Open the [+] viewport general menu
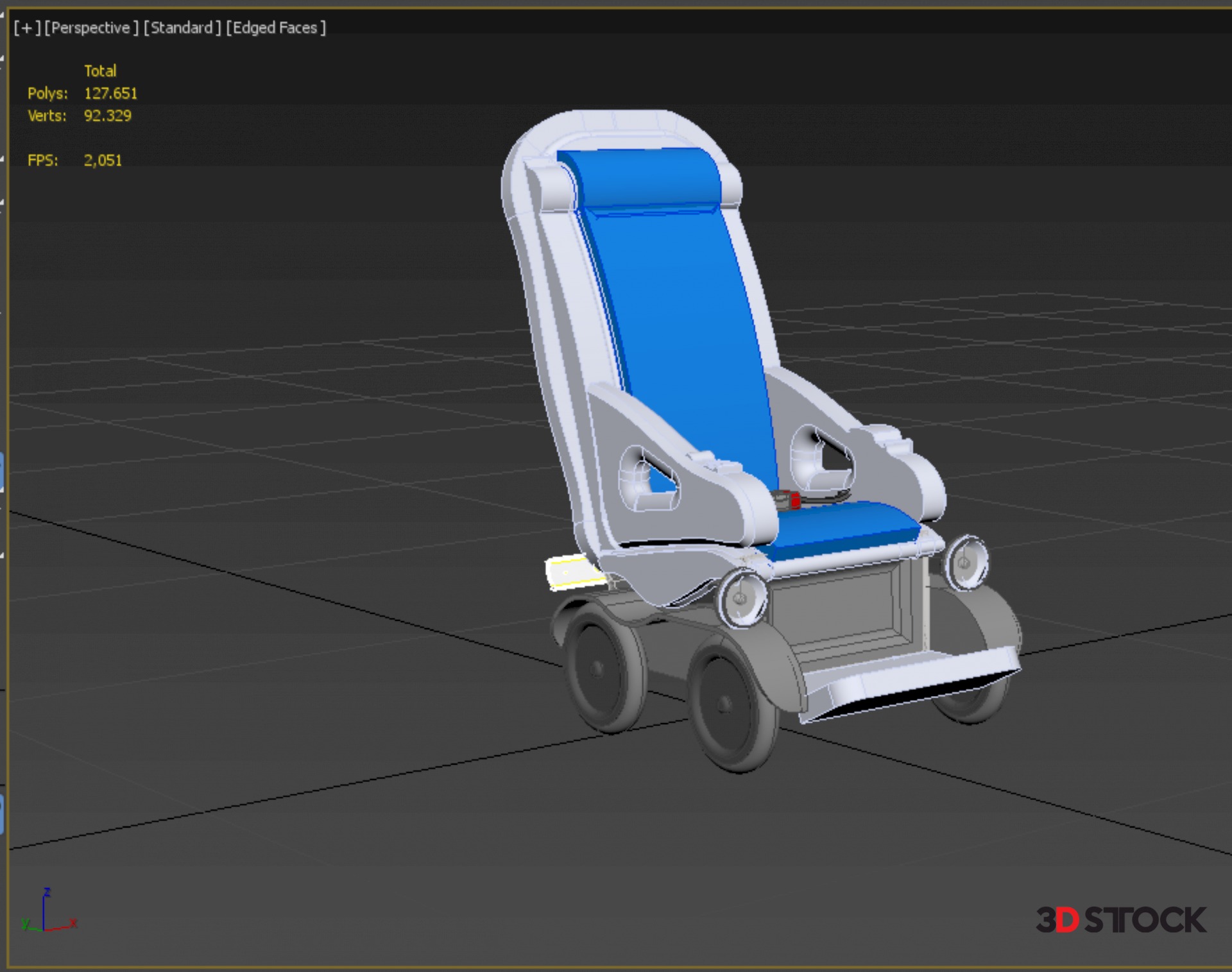Viewport: 1232px width, 972px height. (26, 28)
